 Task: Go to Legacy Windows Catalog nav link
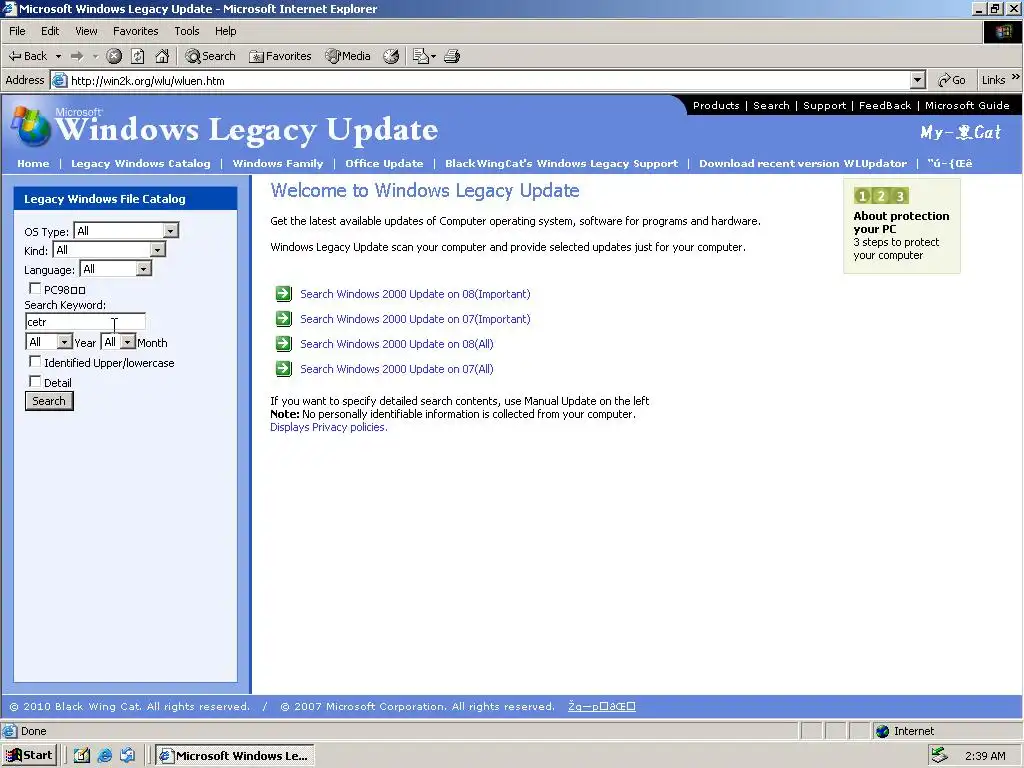[x=140, y=163]
